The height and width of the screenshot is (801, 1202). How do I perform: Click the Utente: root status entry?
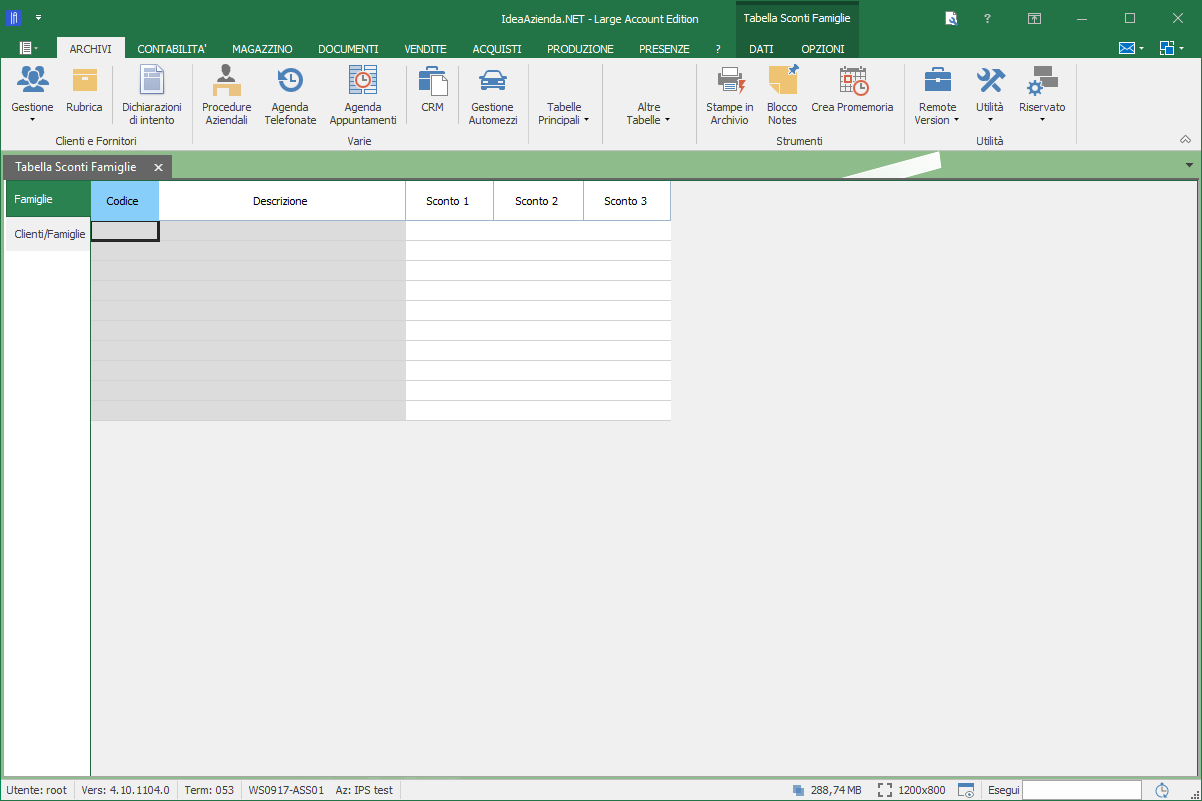[37, 790]
